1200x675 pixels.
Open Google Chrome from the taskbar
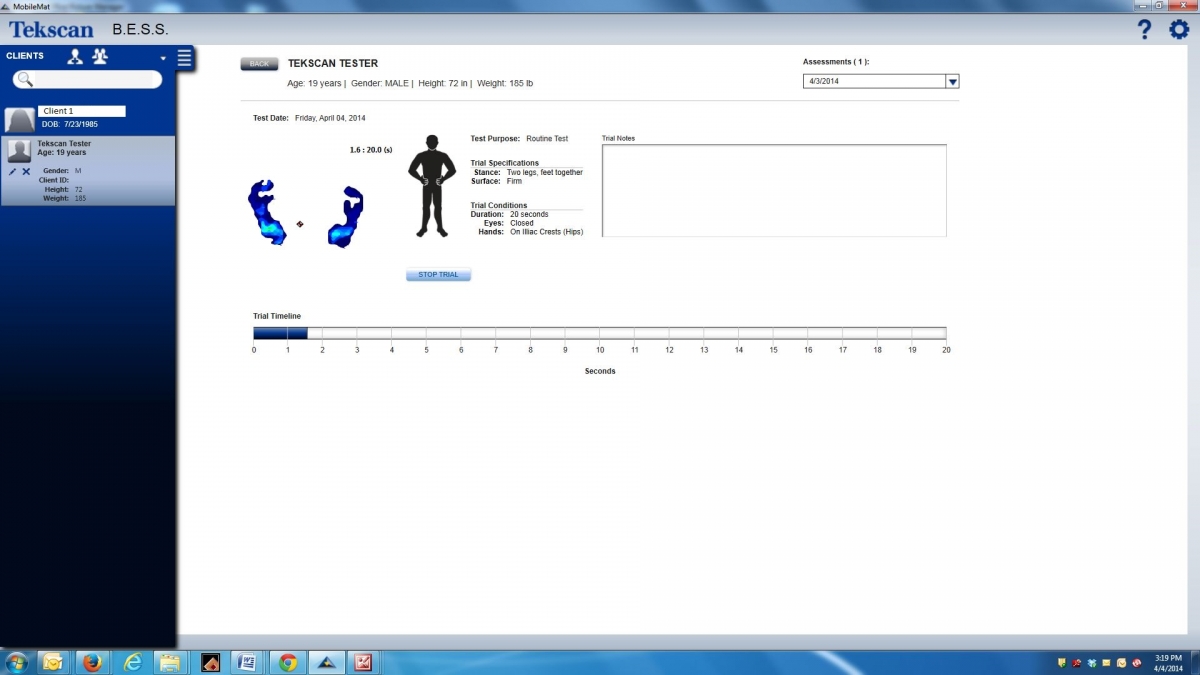(x=288, y=662)
